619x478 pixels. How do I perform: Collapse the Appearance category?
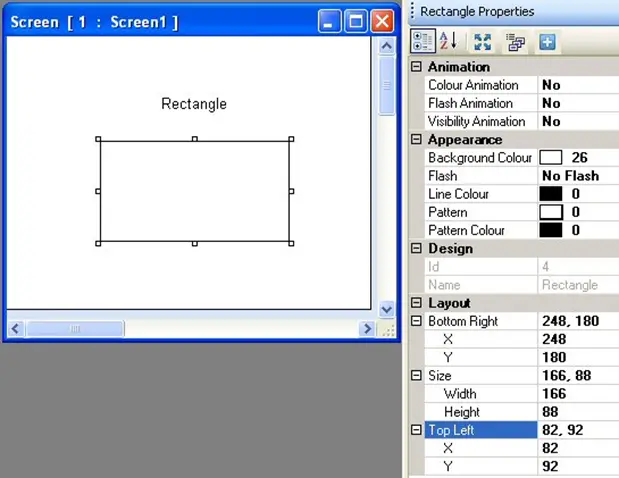pos(416,139)
